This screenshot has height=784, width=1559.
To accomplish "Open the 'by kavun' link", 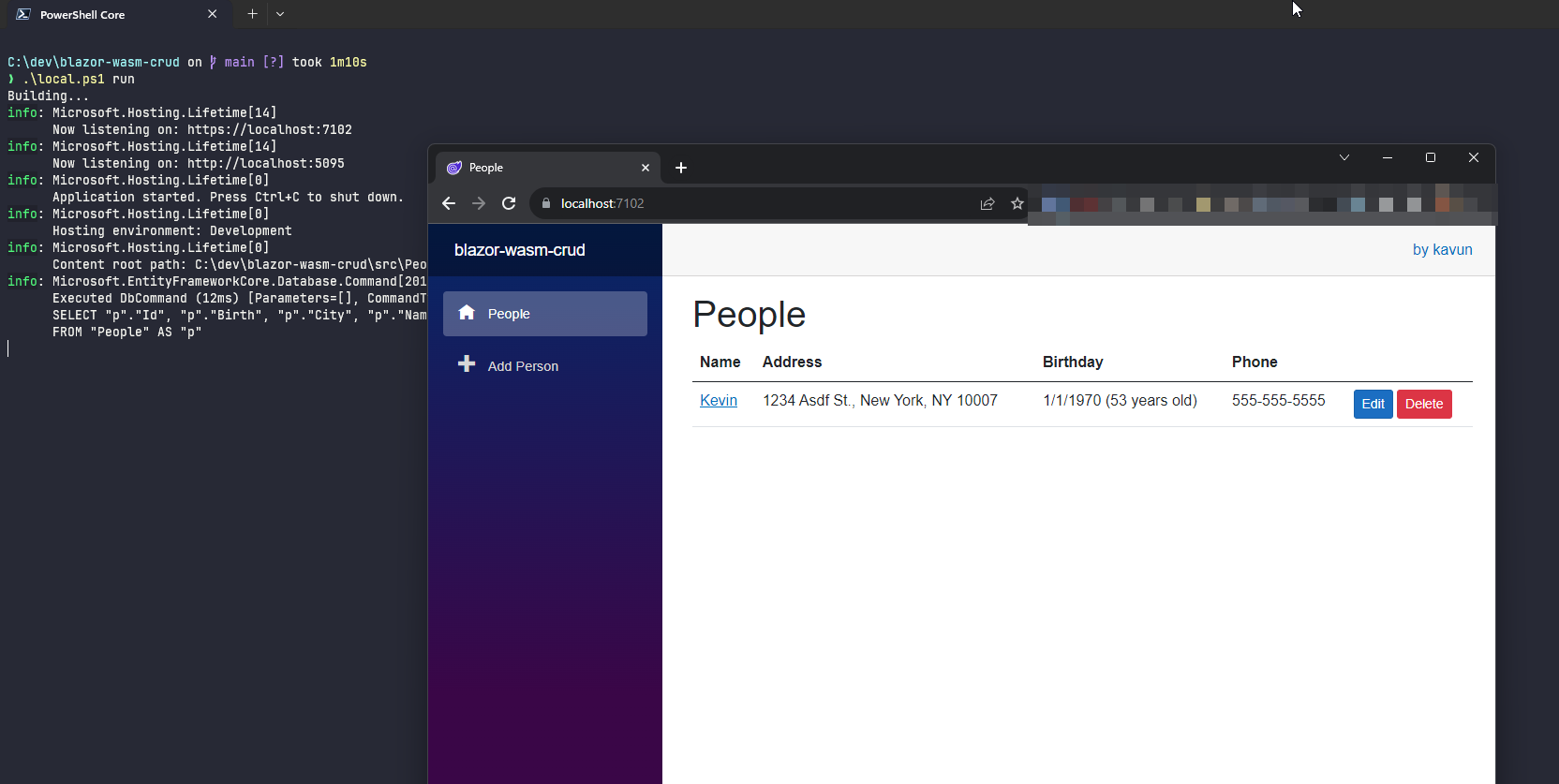I will click(1443, 249).
